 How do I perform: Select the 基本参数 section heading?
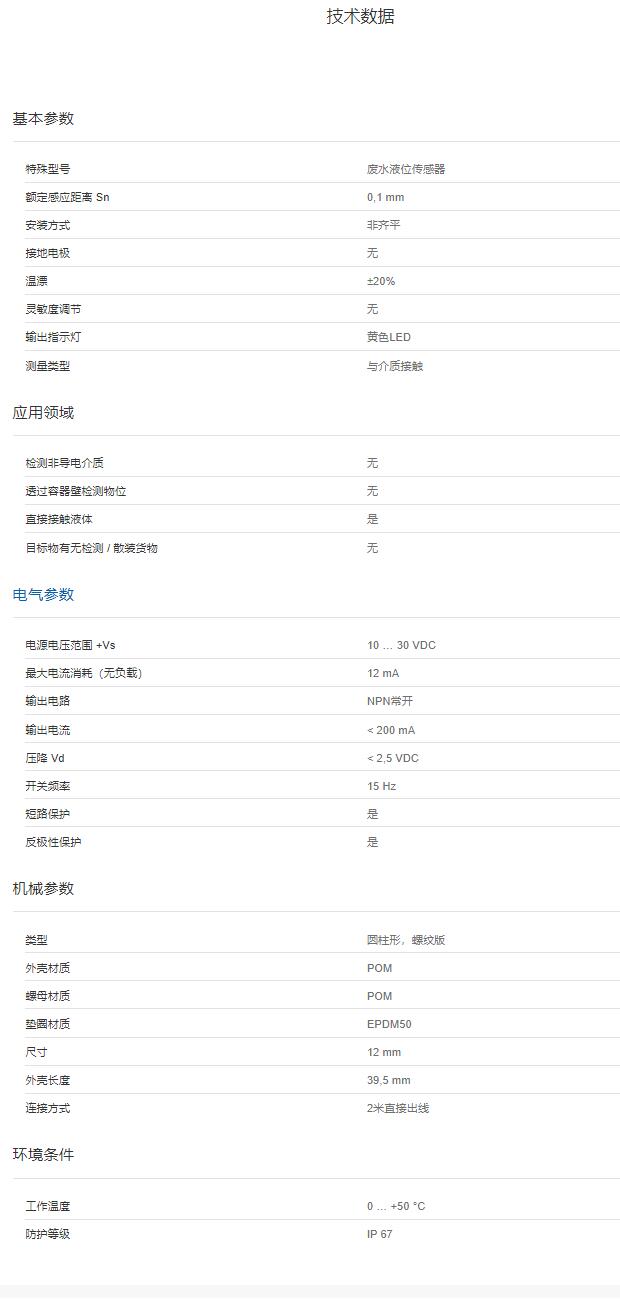point(43,119)
